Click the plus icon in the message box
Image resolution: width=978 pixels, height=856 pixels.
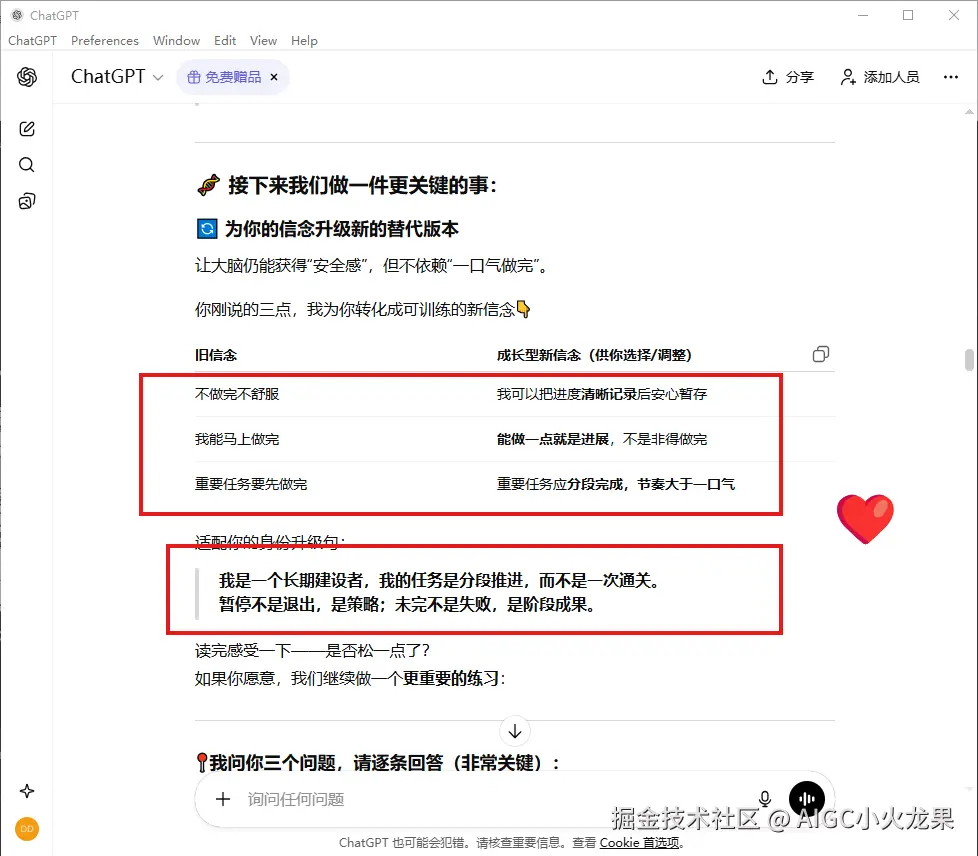[x=222, y=798]
